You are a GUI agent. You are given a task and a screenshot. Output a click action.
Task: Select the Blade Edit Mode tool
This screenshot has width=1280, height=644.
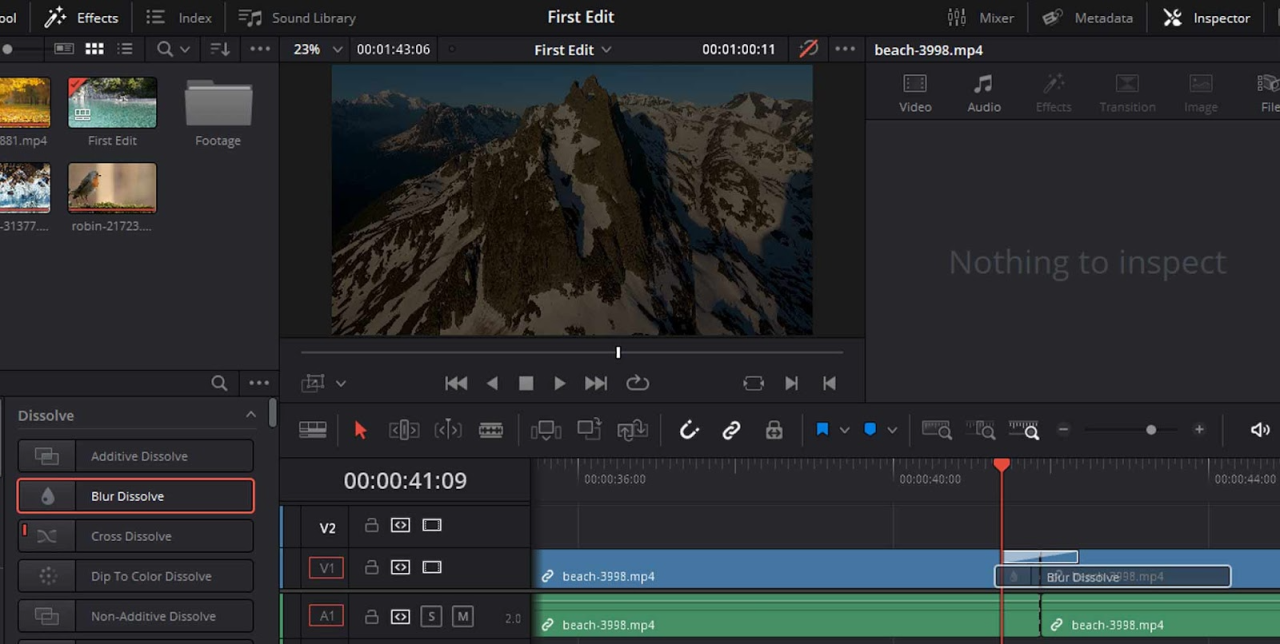[x=490, y=429]
